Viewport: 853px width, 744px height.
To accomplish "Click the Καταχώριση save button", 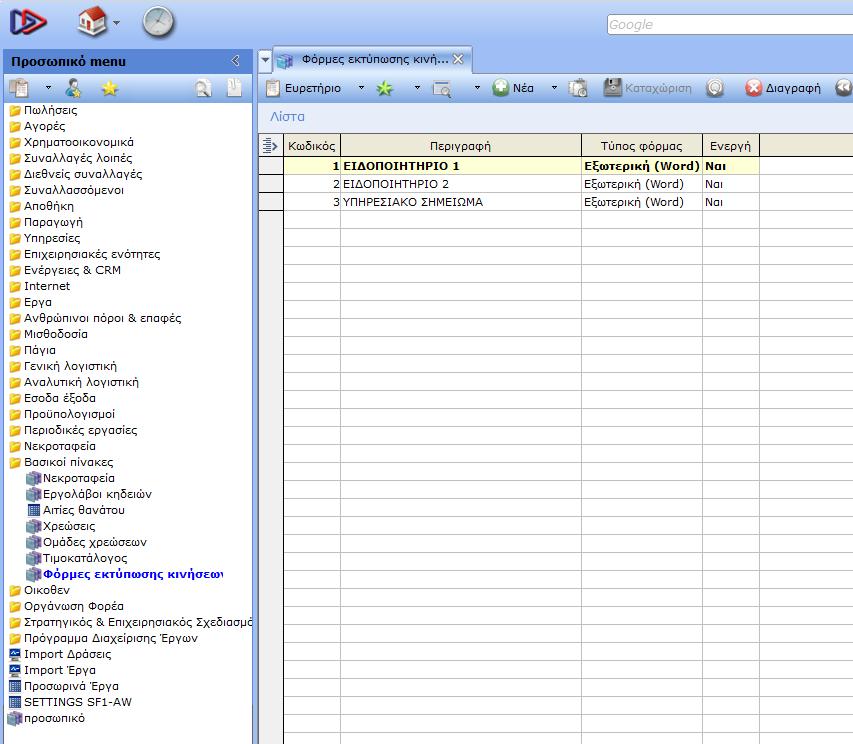I will tap(647, 88).
